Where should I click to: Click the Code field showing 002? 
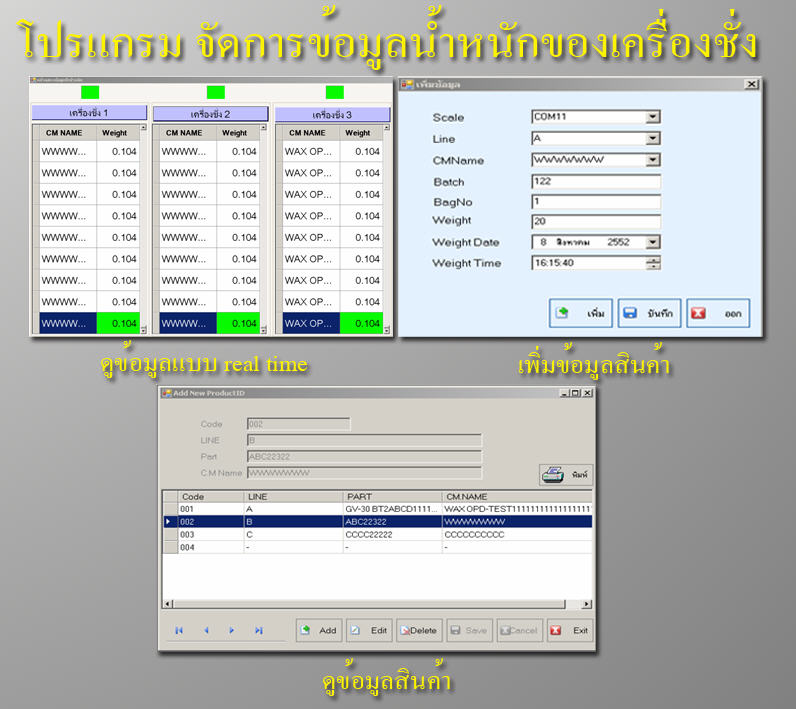pos(298,424)
